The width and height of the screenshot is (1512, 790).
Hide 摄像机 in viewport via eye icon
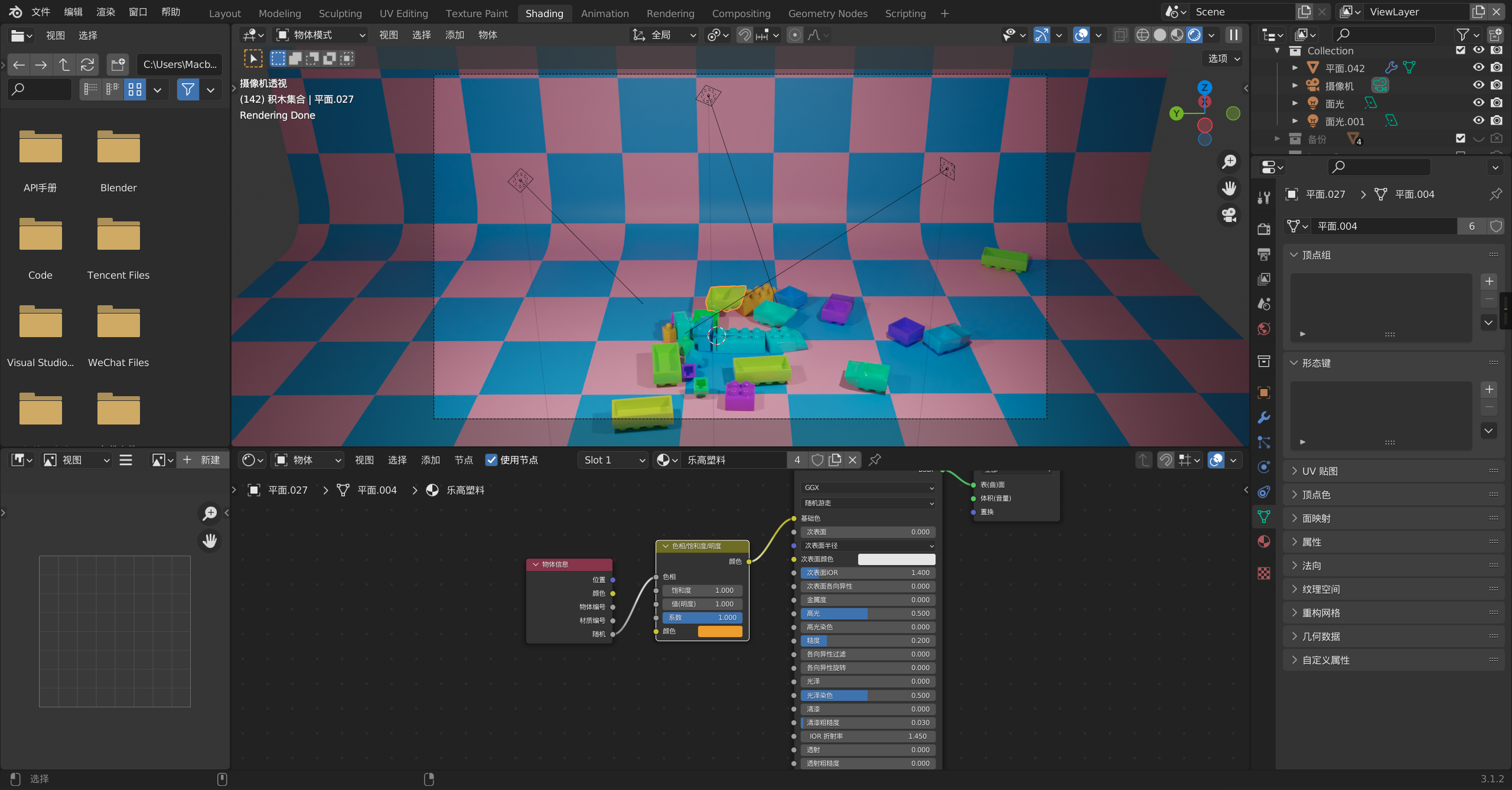click(1478, 85)
